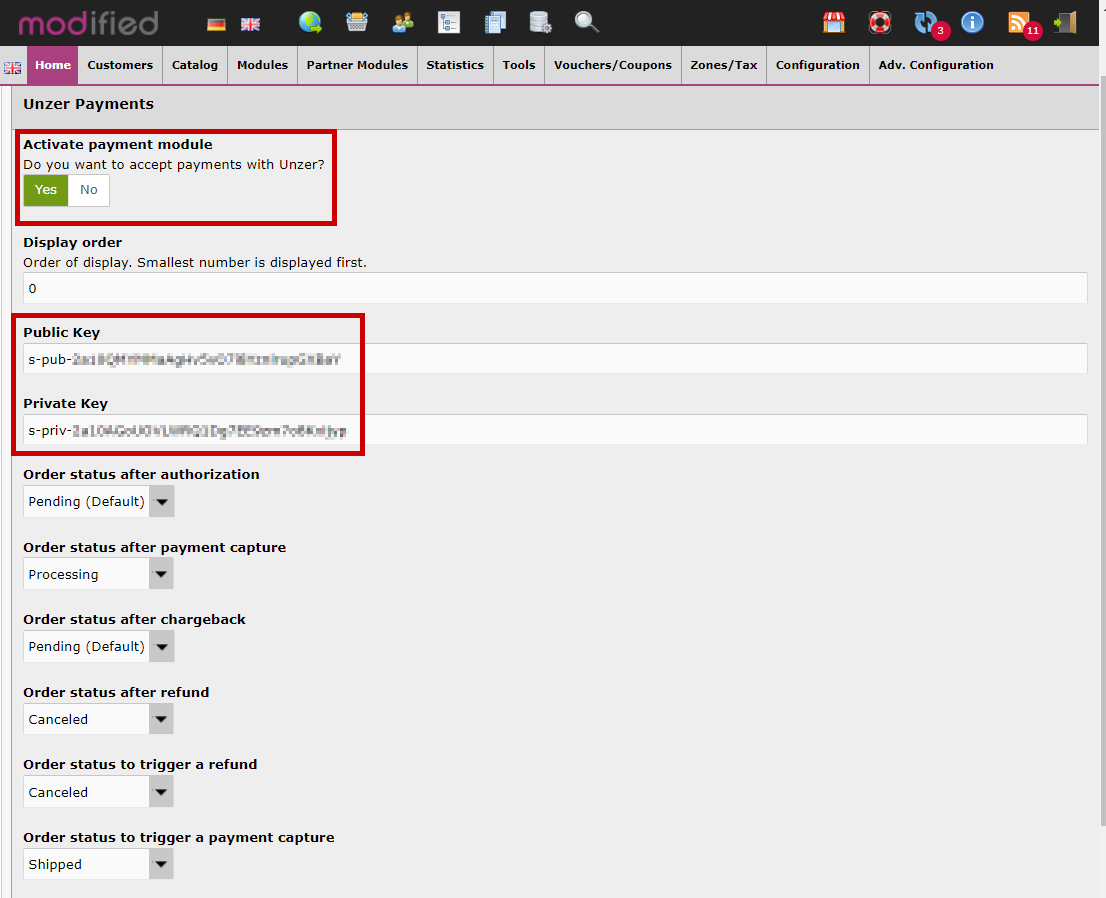The image size is (1106, 898).
Task: Click the 'Display order' label
Action: (73, 243)
